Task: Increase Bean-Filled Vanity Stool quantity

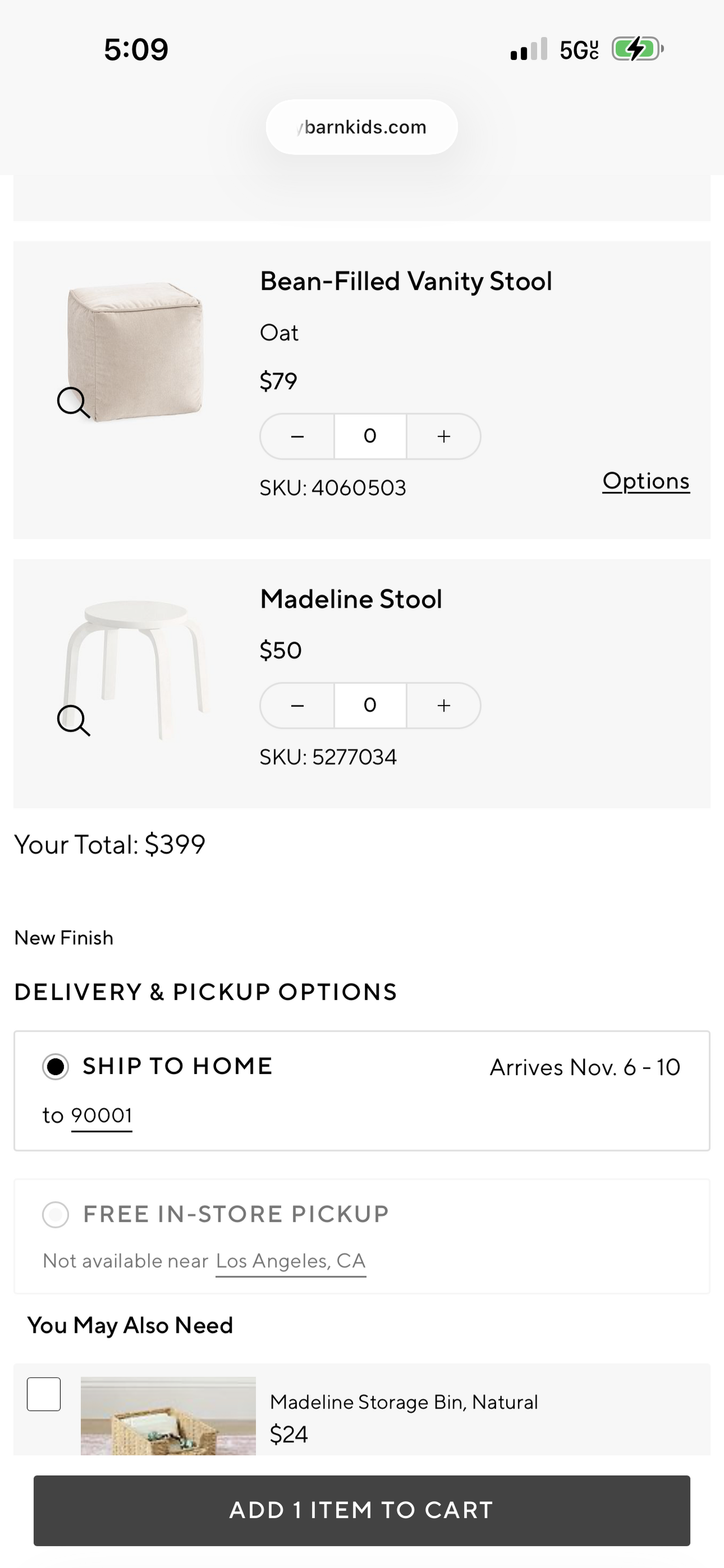Action: click(444, 436)
